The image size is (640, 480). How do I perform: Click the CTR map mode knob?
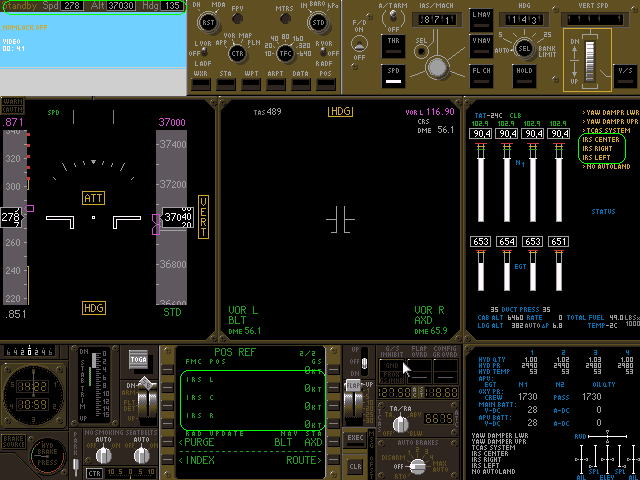click(237, 53)
